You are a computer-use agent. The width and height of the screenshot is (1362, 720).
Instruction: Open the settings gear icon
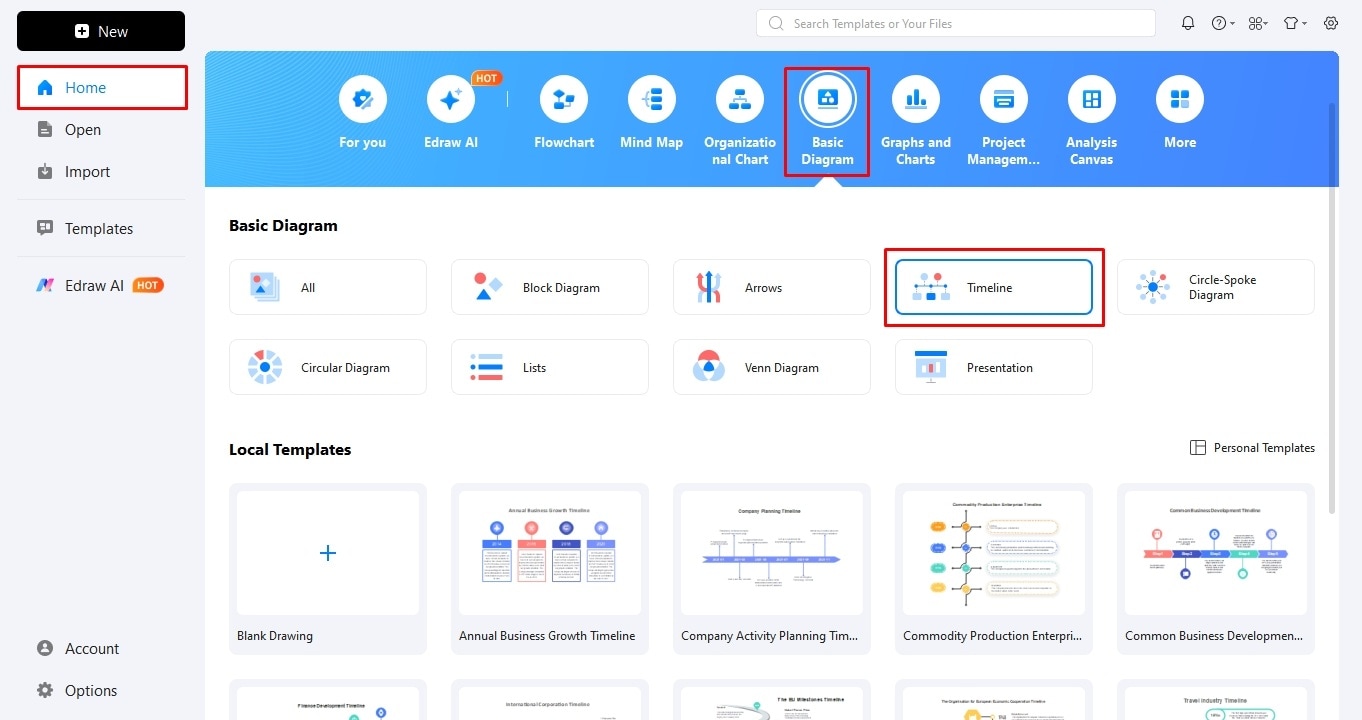tap(1331, 23)
